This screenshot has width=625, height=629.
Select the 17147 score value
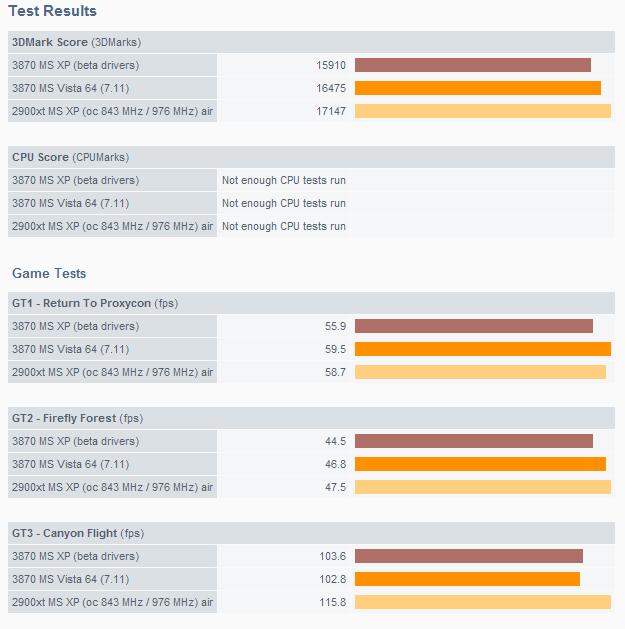pyautogui.click(x=330, y=111)
